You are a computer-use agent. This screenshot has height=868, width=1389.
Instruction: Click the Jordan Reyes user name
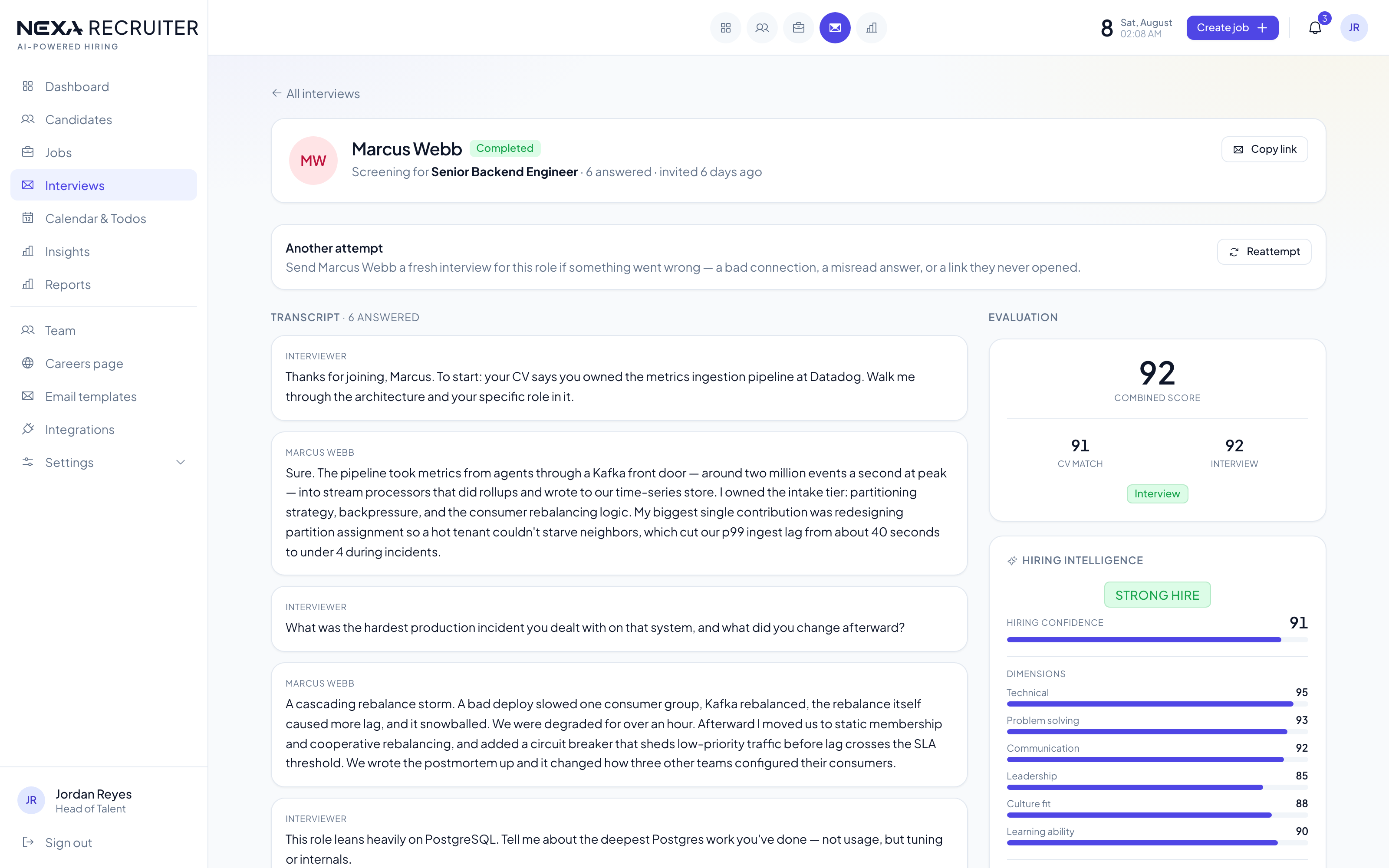(x=94, y=794)
